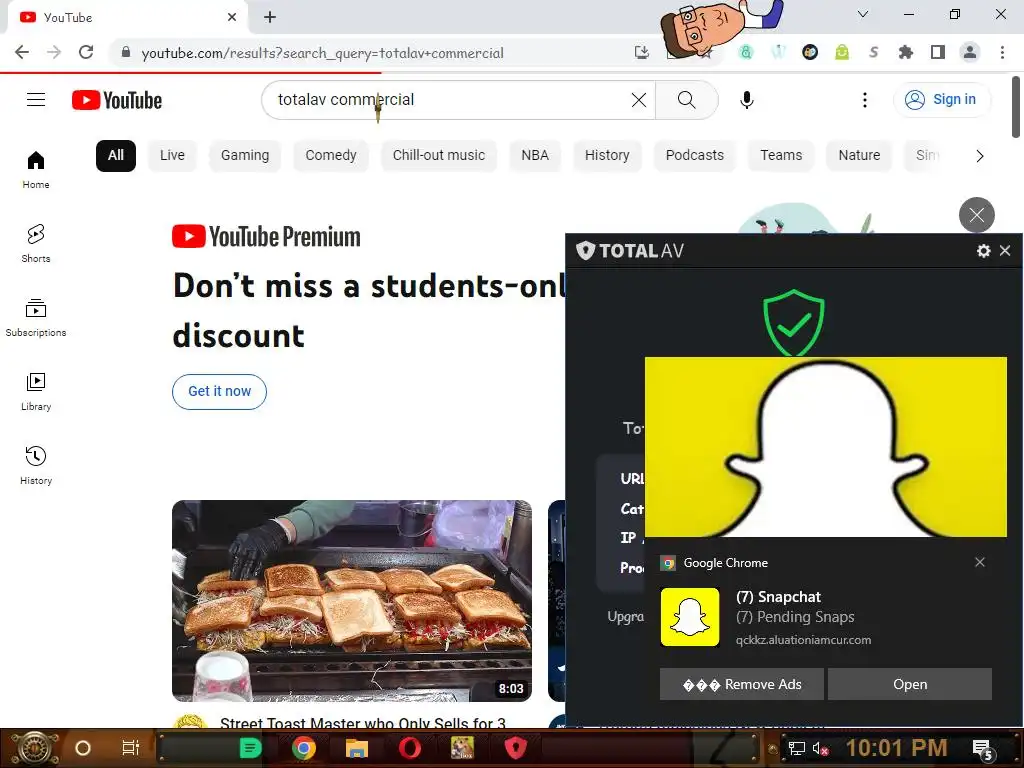
Task: Select the Nature filter chip
Action: [859, 155]
